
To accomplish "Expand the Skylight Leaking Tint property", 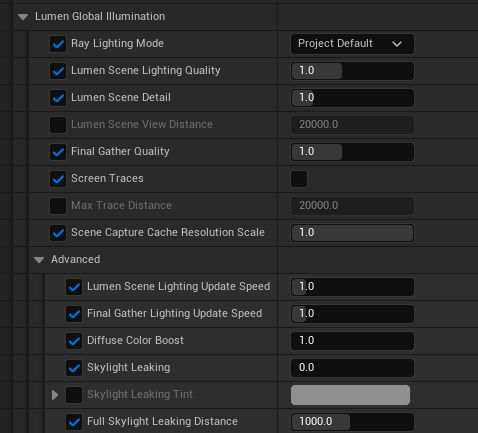I will 55,395.
